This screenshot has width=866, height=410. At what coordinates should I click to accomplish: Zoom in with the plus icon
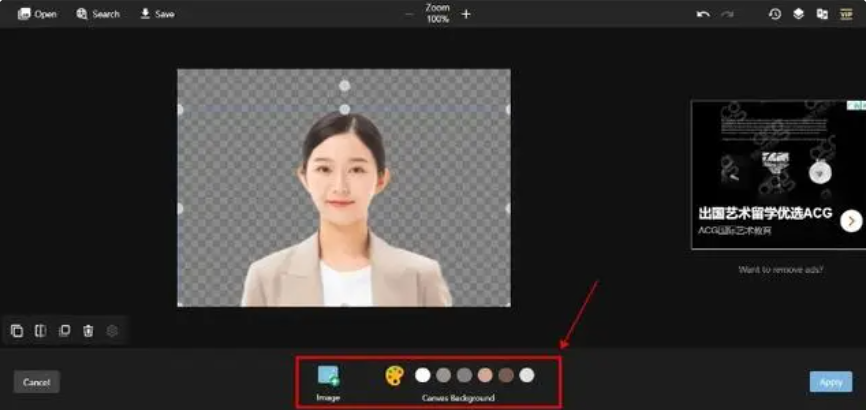pos(466,14)
